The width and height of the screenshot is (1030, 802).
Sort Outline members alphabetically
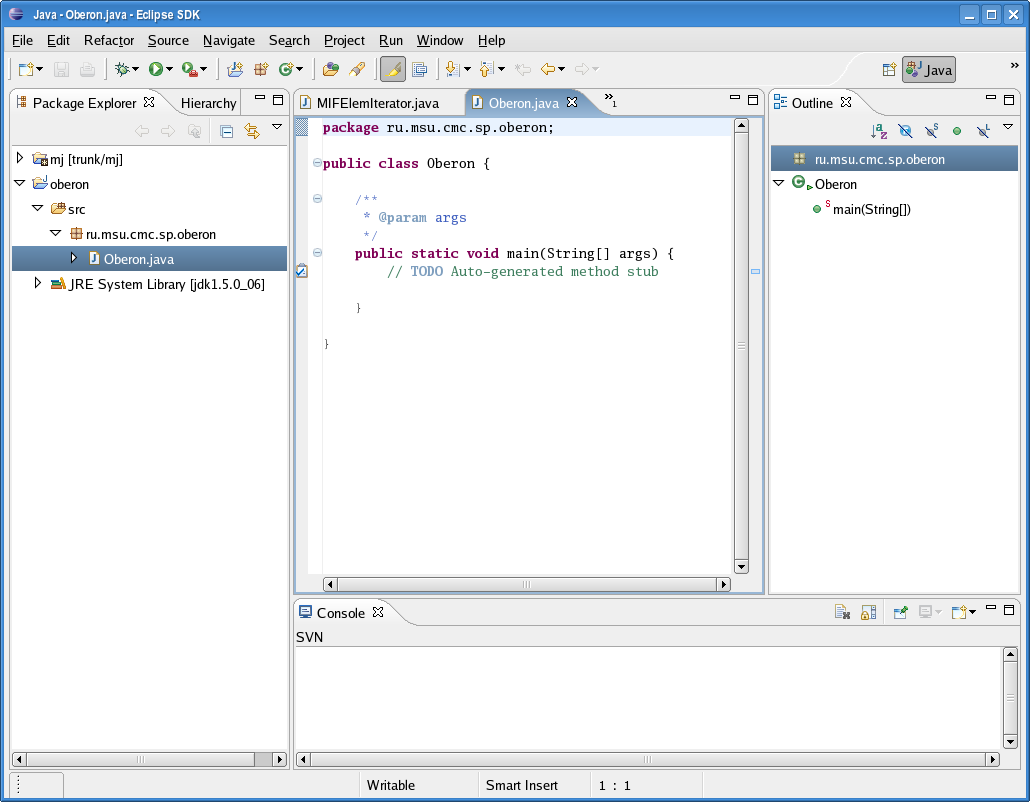(x=879, y=131)
